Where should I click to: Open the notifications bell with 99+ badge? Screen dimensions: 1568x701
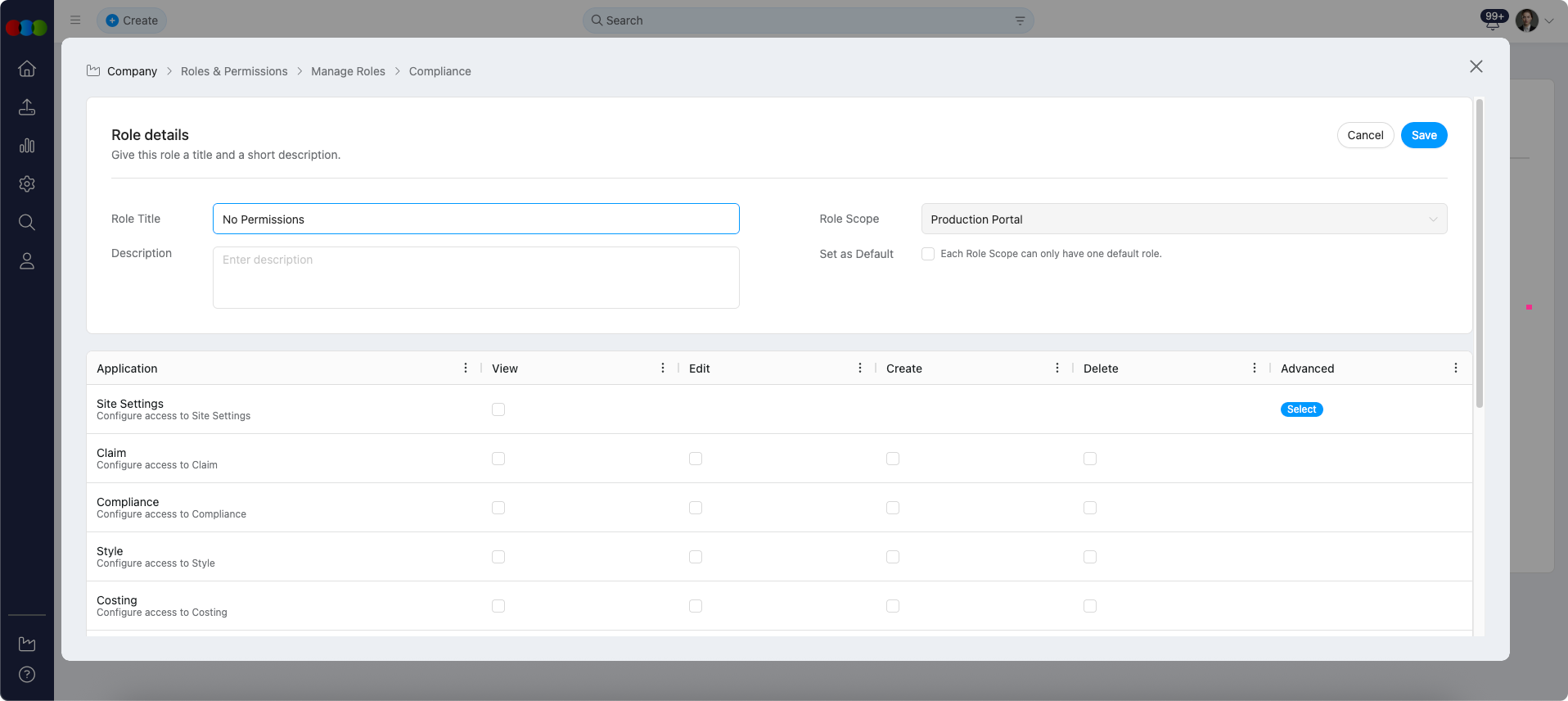coord(1492,21)
